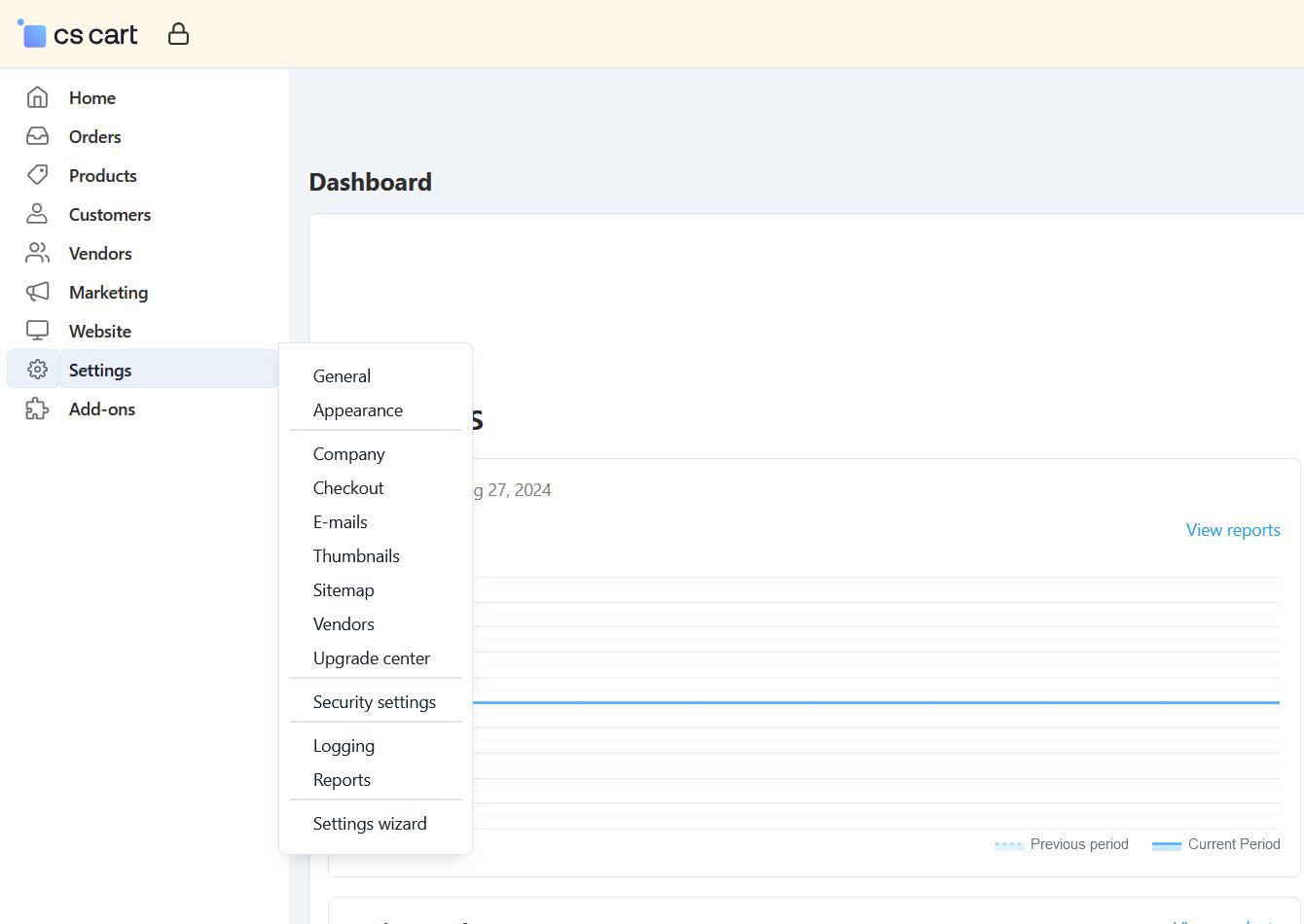Open Security settings
Viewport: 1304px width, 924px height.
pos(375,702)
